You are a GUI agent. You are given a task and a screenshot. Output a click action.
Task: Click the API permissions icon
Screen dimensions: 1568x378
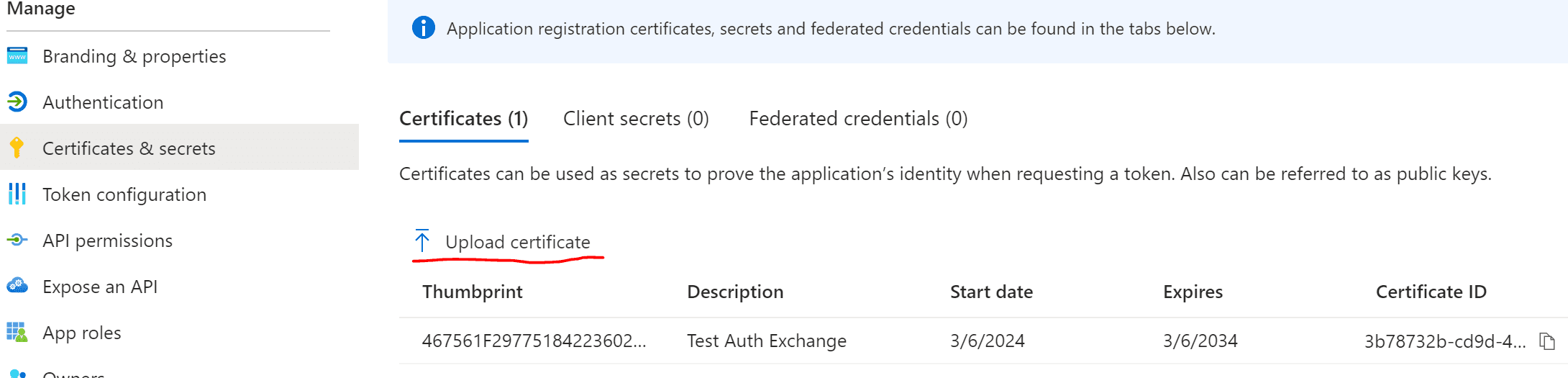coord(17,240)
